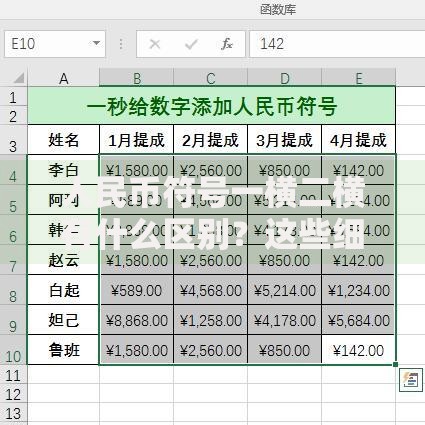Click the 妲己 name cell
The height and width of the screenshot is (425, 425).
click(x=63, y=320)
